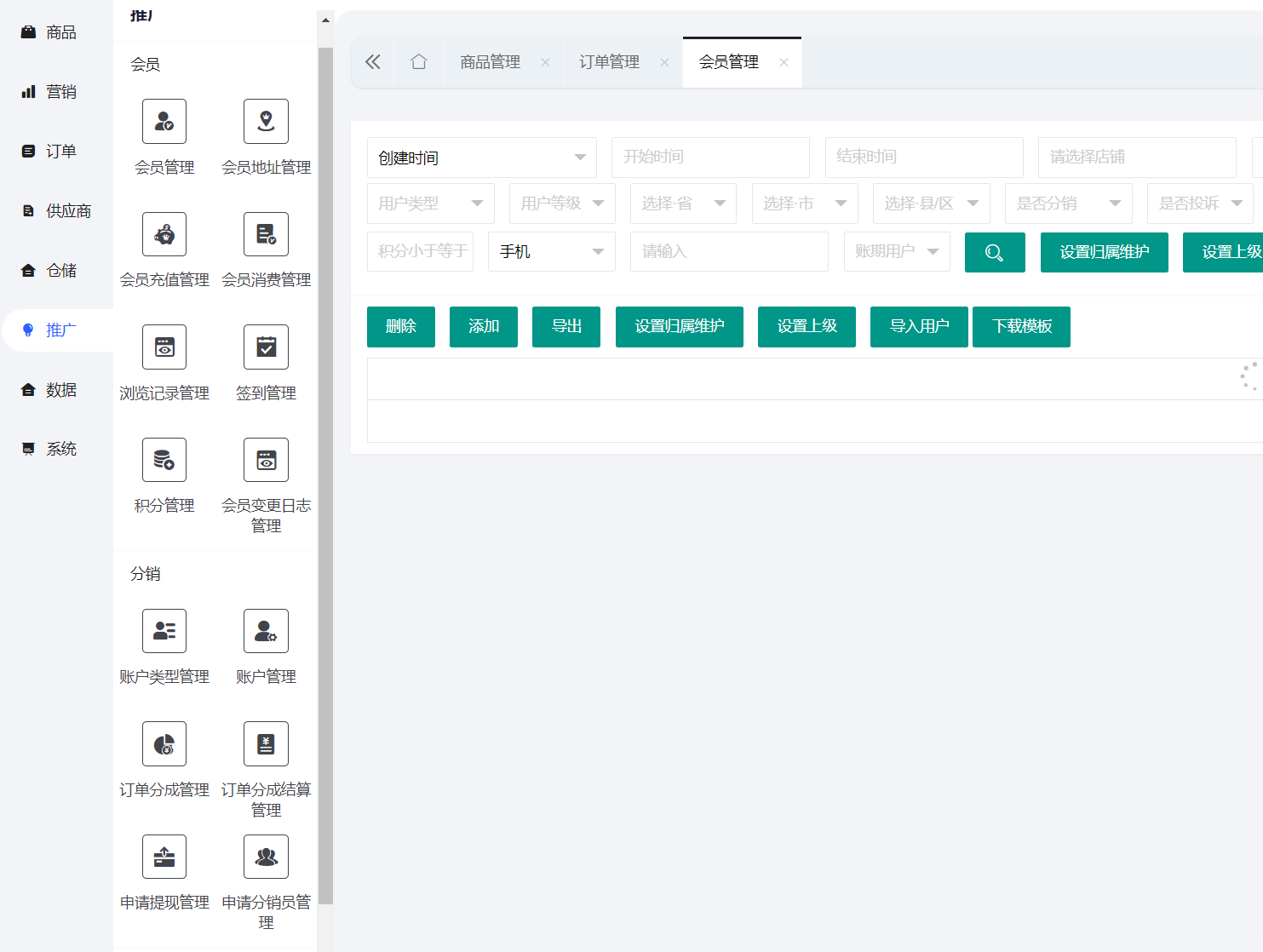Open the 账户类型管理 icon
The width and height of the screenshot is (1263, 952).
tap(164, 631)
